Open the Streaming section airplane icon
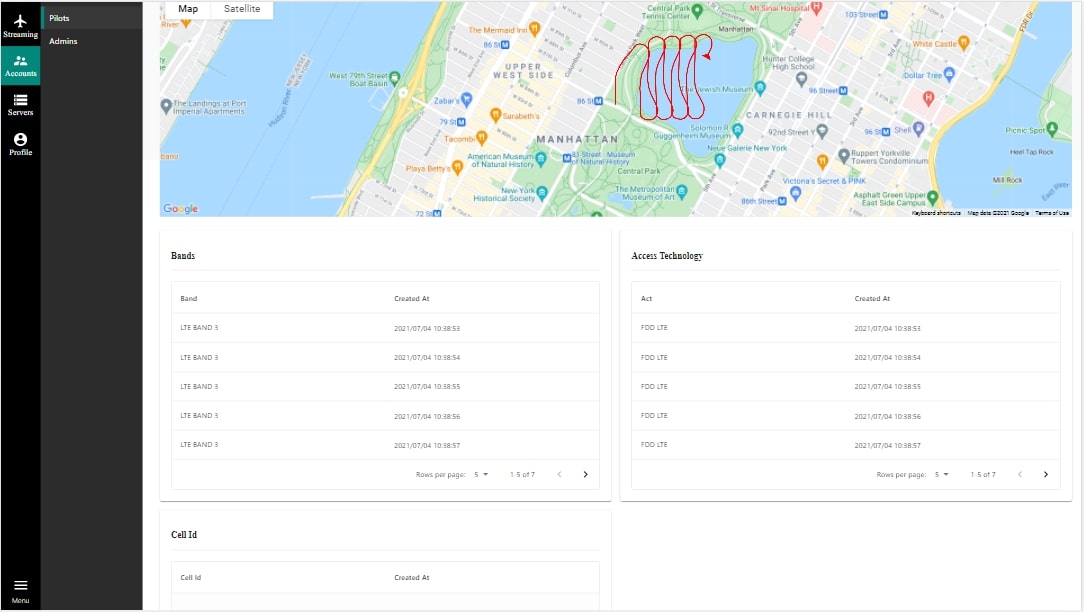Image resolution: width=1084 pixels, height=612 pixels. [20, 21]
